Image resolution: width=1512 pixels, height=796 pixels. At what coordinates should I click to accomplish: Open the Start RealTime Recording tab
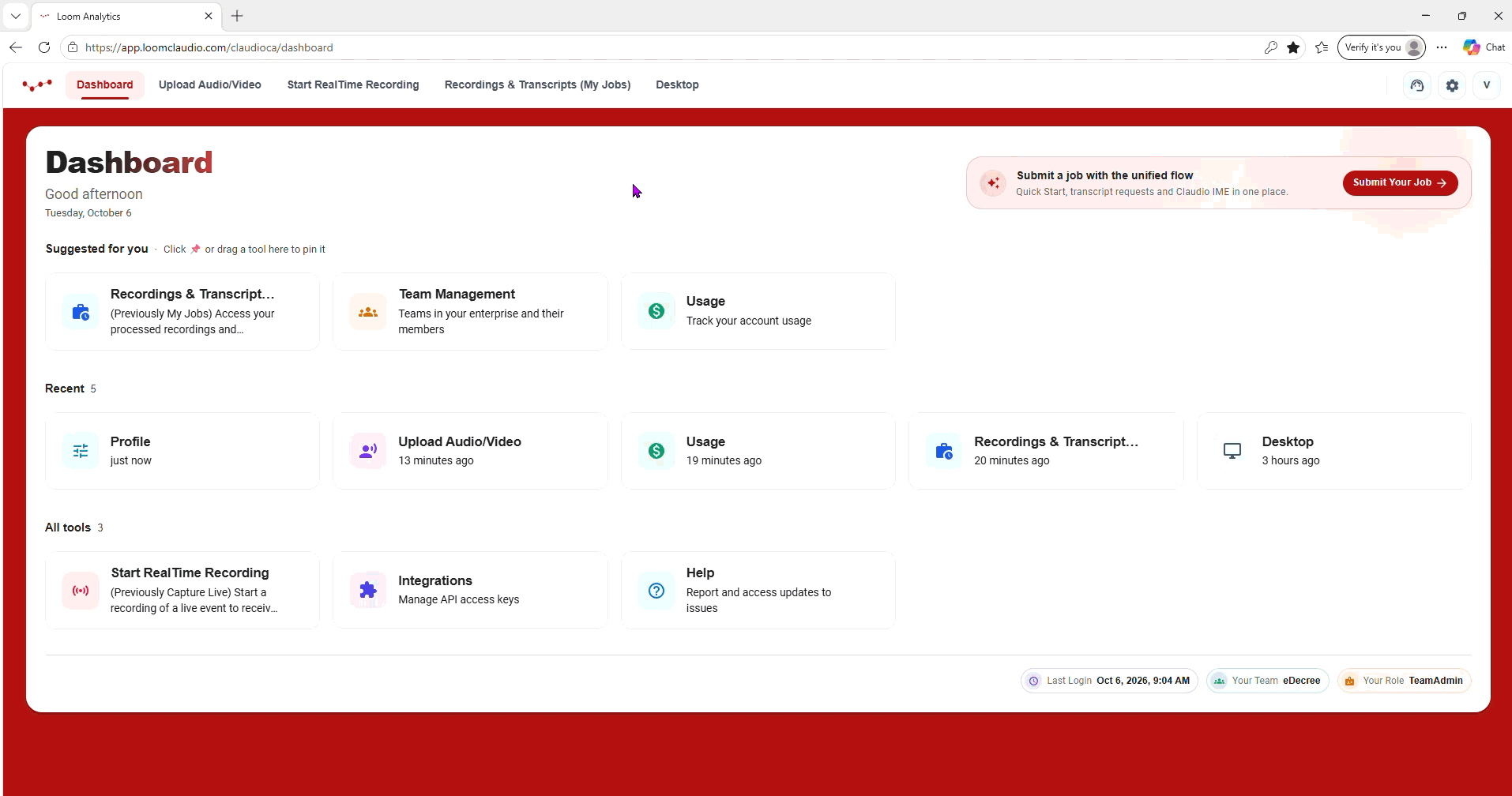click(353, 84)
